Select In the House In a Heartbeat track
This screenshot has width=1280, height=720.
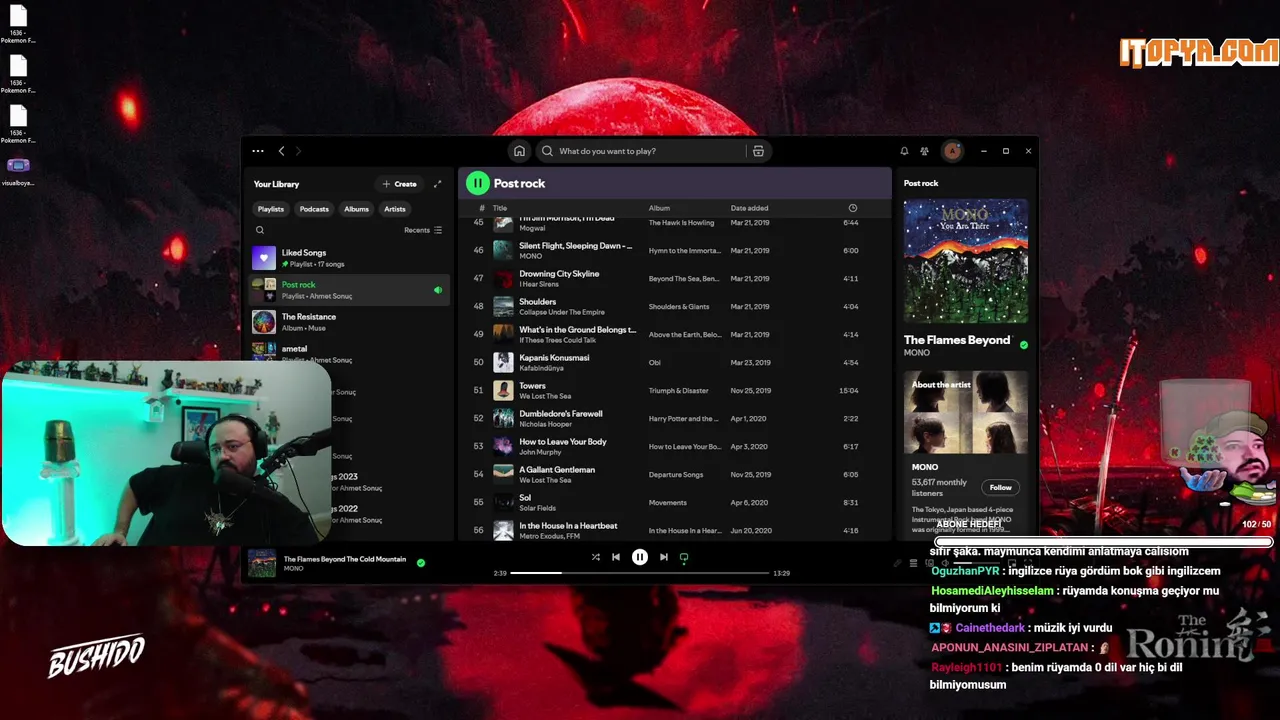coord(674,530)
